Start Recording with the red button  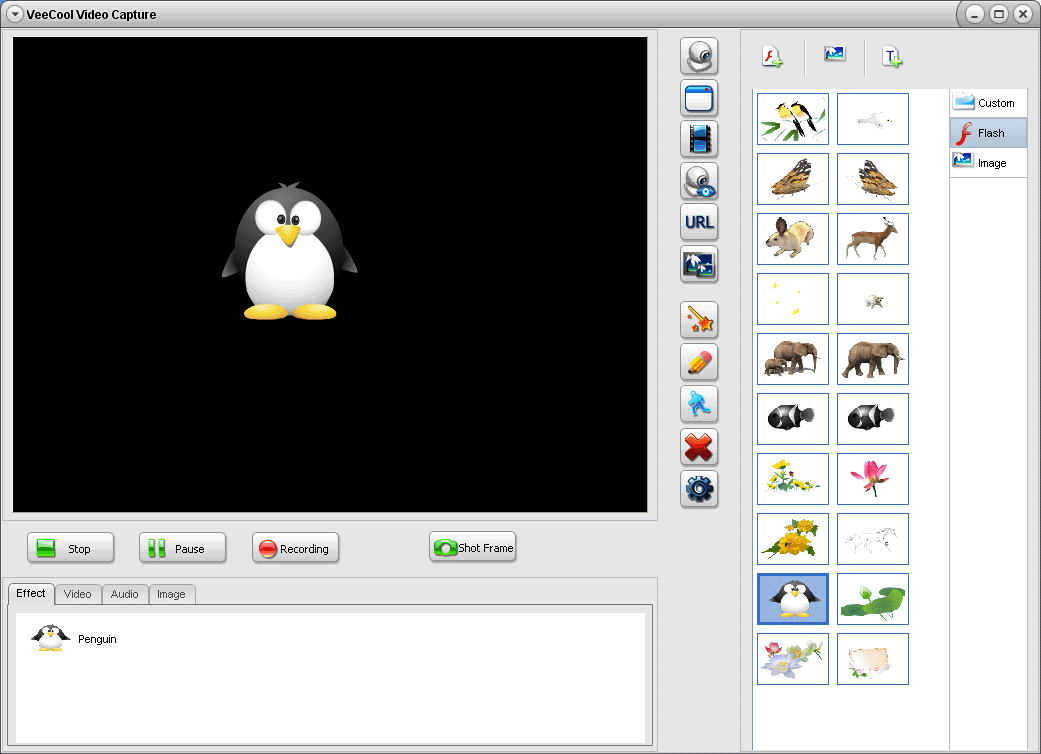[295, 548]
